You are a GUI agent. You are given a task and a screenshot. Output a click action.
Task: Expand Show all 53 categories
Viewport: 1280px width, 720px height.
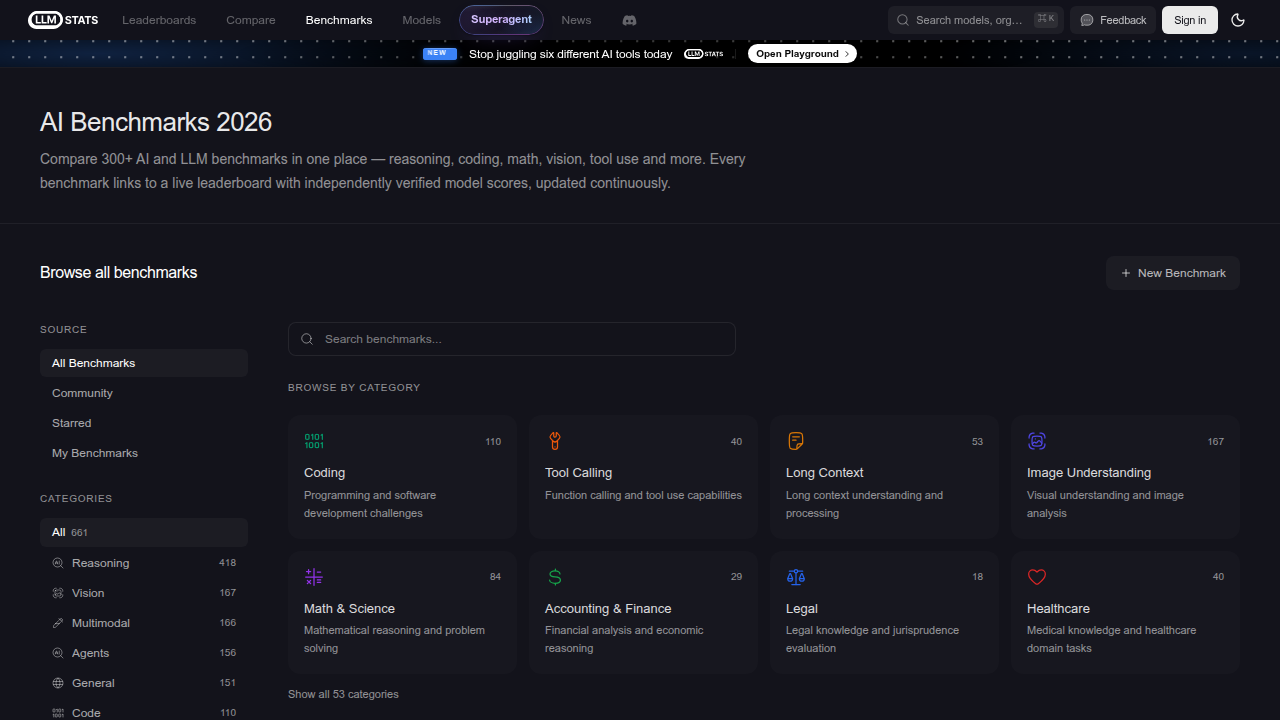click(343, 694)
